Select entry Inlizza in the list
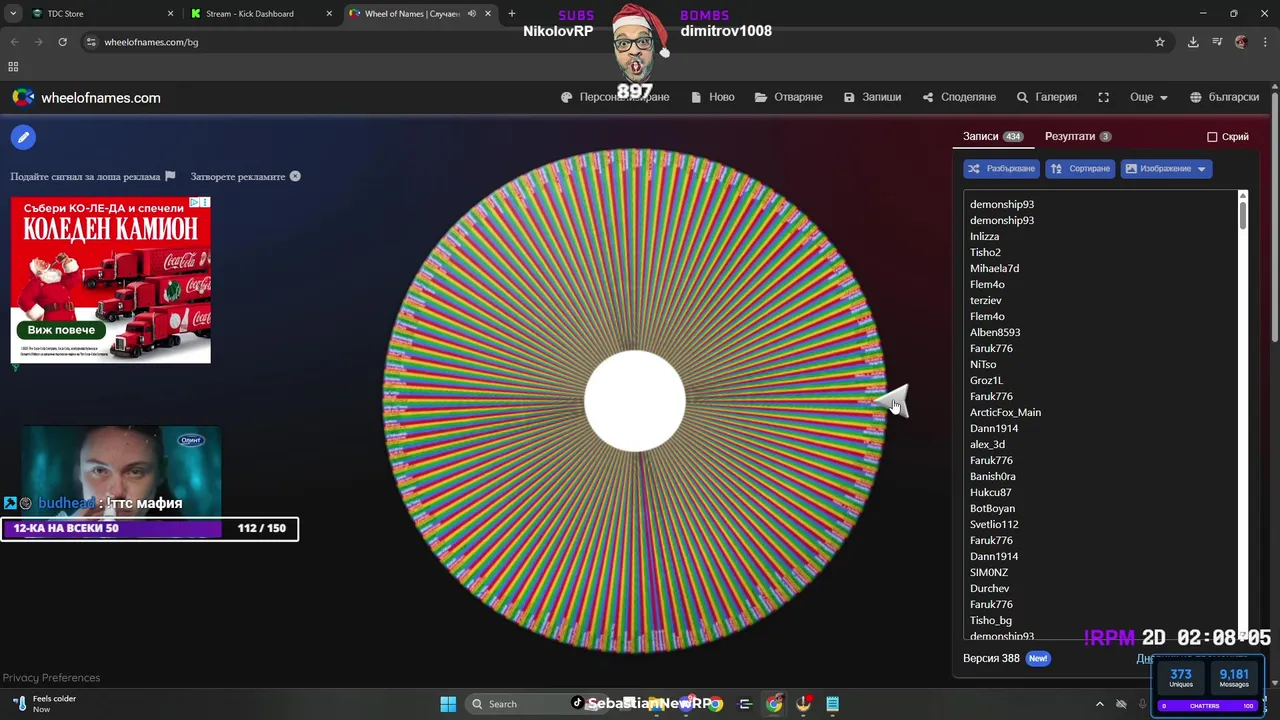This screenshot has width=1280, height=720. [x=984, y=236]
